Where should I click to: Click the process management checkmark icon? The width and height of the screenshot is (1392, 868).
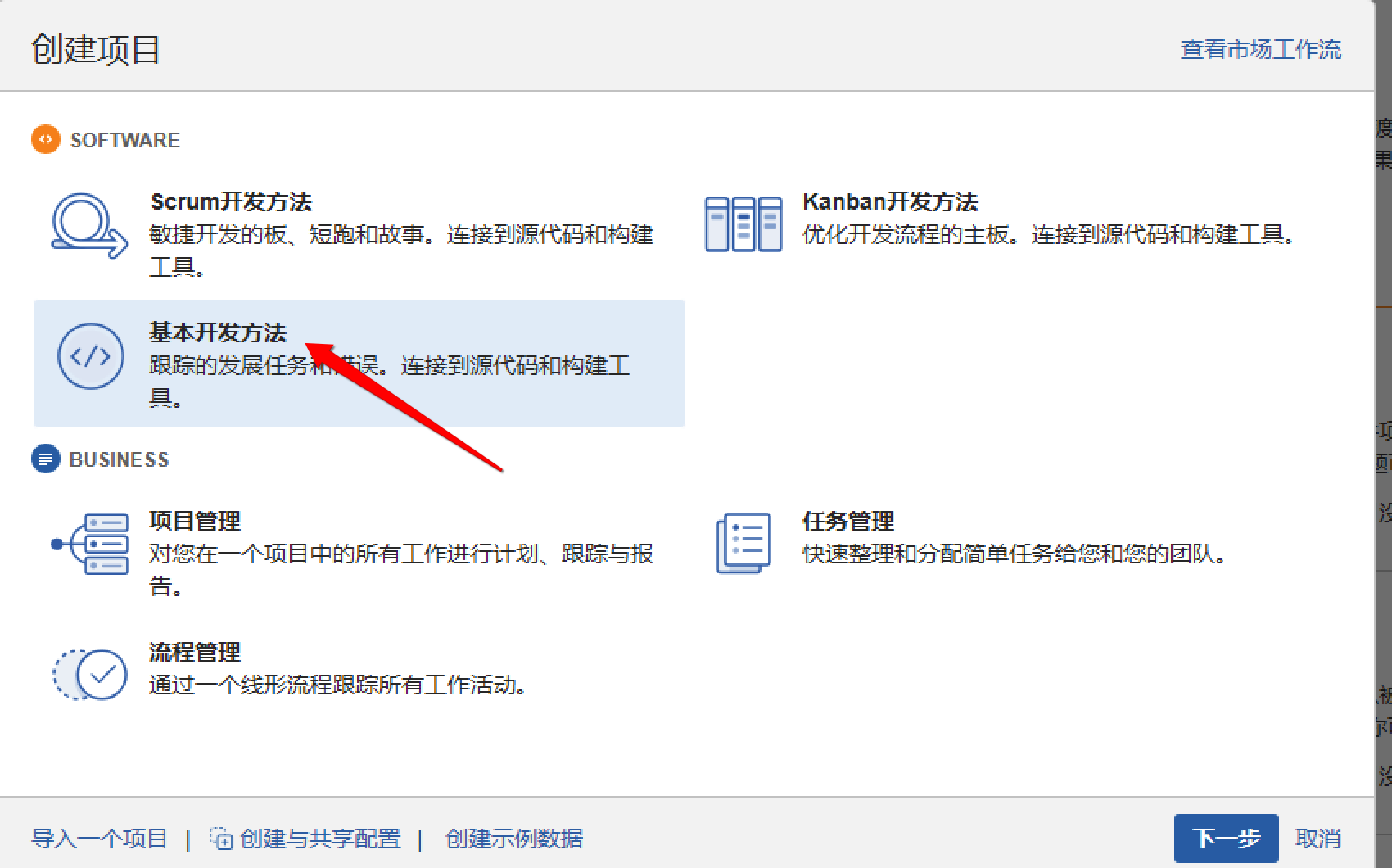click(x=90, y=675)
